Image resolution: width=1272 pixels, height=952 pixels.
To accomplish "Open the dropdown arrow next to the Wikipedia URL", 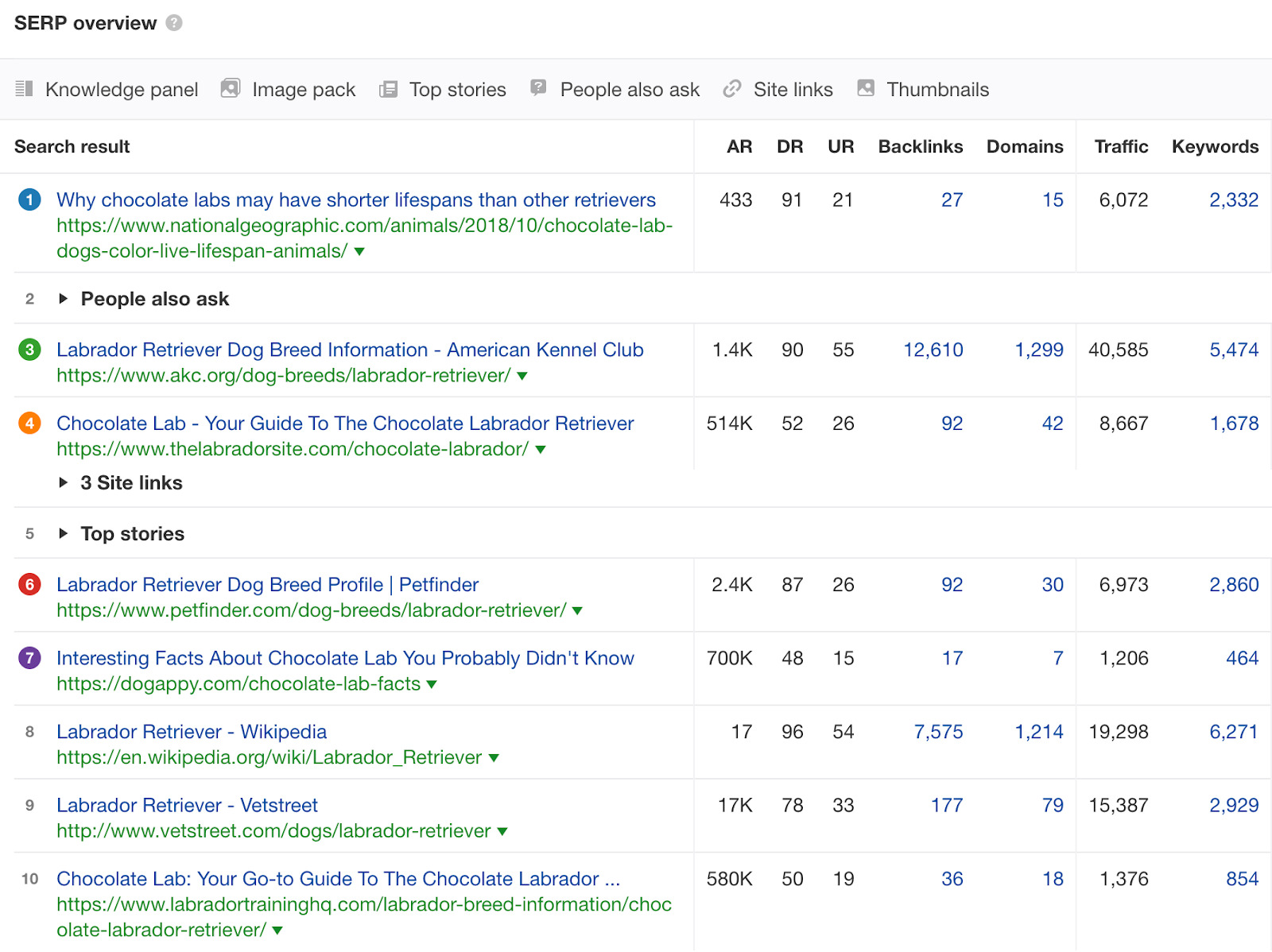I will click(x=495, y=757).
